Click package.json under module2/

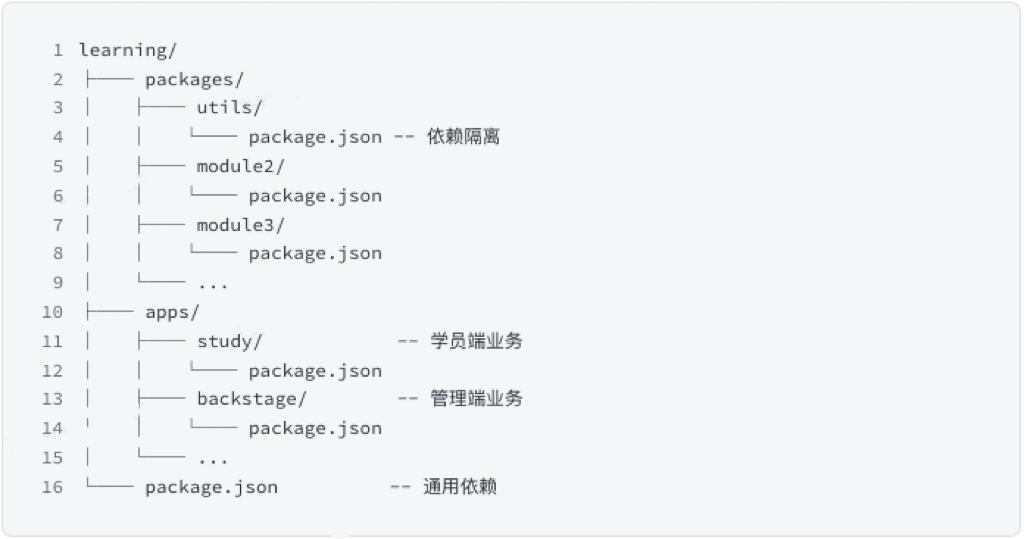315,196
